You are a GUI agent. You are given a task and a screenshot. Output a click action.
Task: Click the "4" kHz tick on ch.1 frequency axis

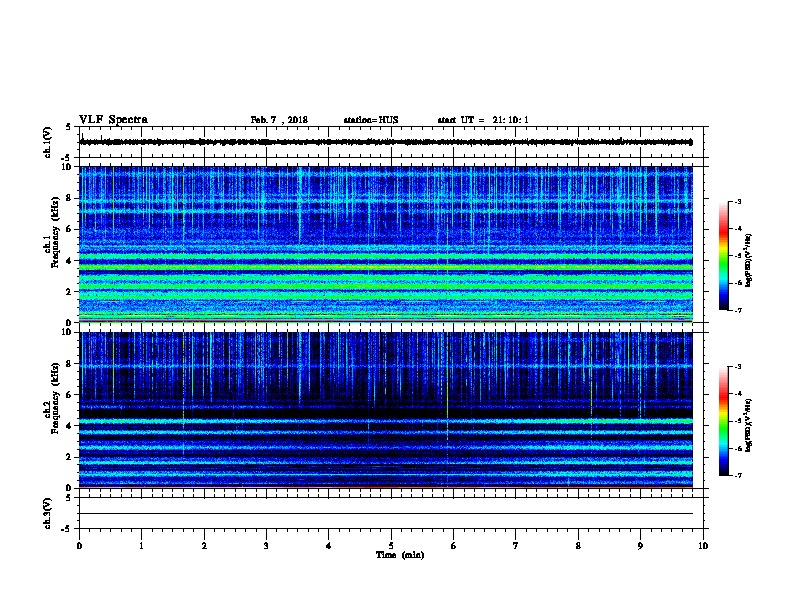(71, 261)
